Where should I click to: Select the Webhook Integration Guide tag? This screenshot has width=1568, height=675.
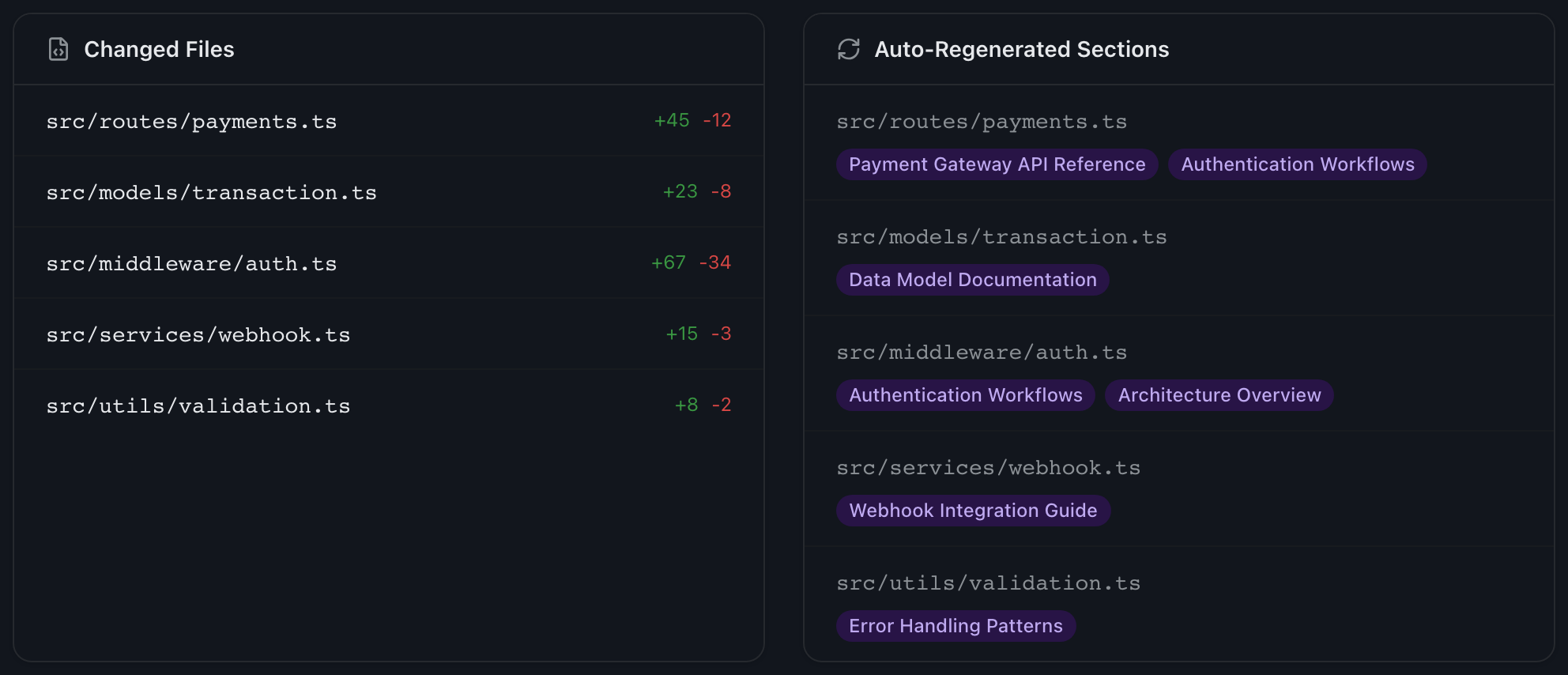(x=973, y=511)
